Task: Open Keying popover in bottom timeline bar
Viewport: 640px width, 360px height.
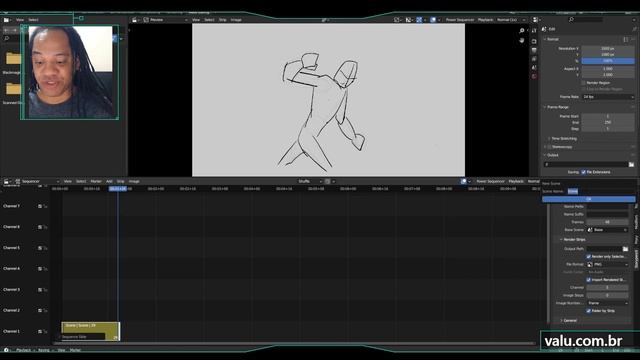Action: [44, 350]
